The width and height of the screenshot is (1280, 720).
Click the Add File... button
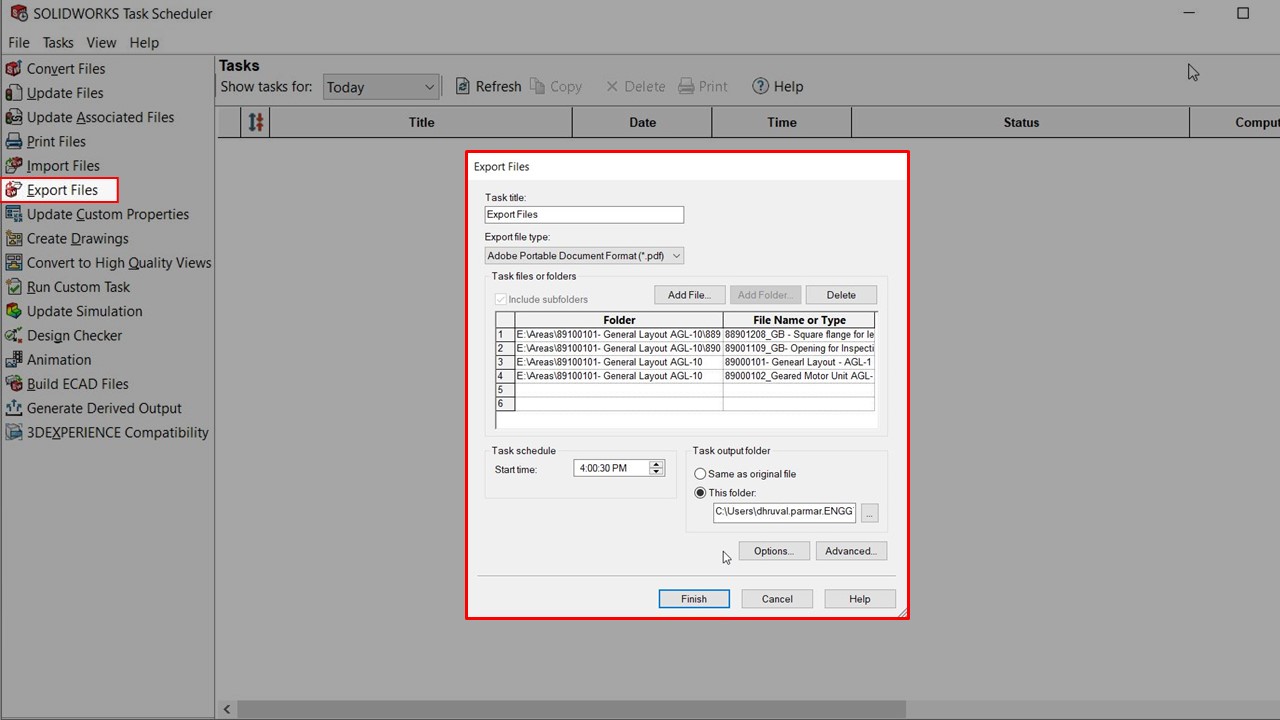689,295
